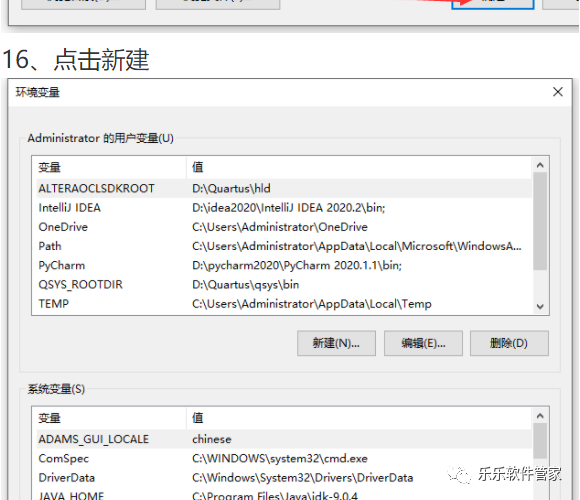Image resolution: width=580 pixels, height=500 pixels.
Task: Select the TEMP user variable row
Action: click(284, 304)
